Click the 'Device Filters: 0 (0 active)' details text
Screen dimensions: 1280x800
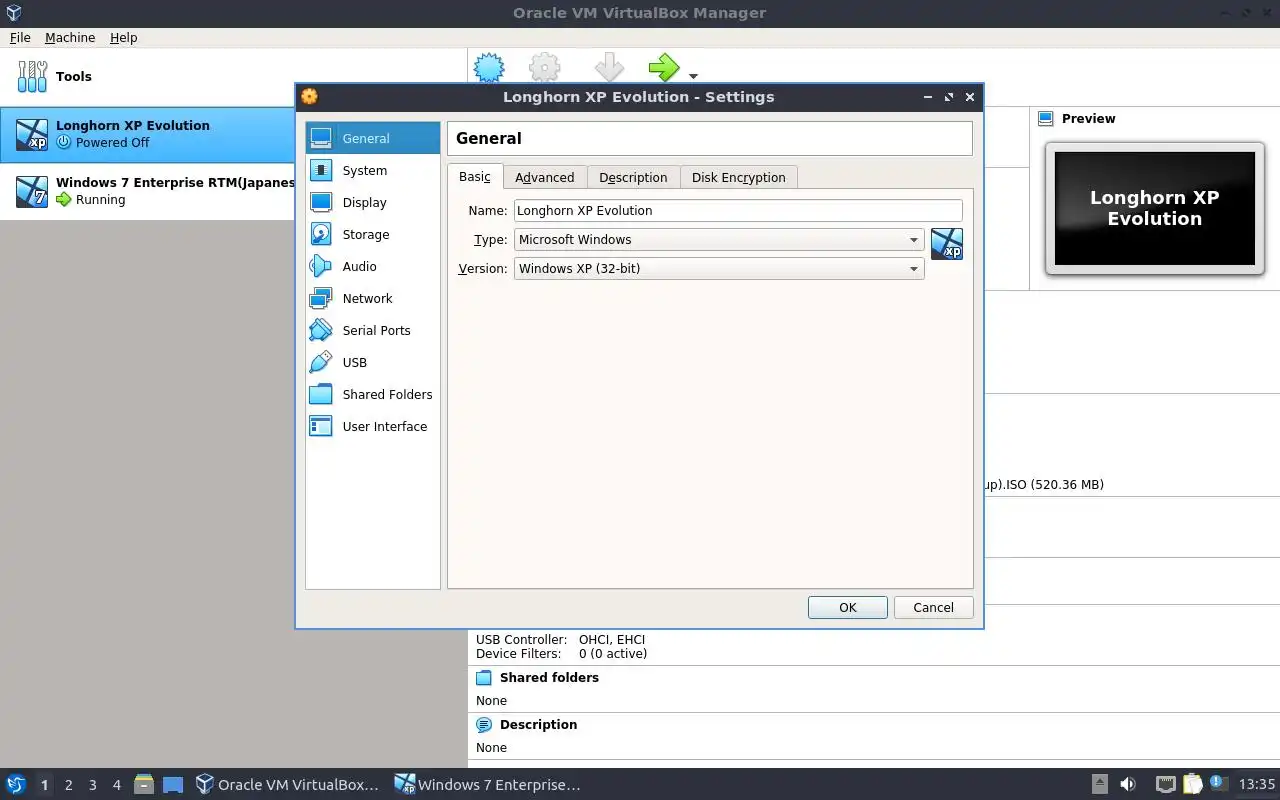pos(561,653)
